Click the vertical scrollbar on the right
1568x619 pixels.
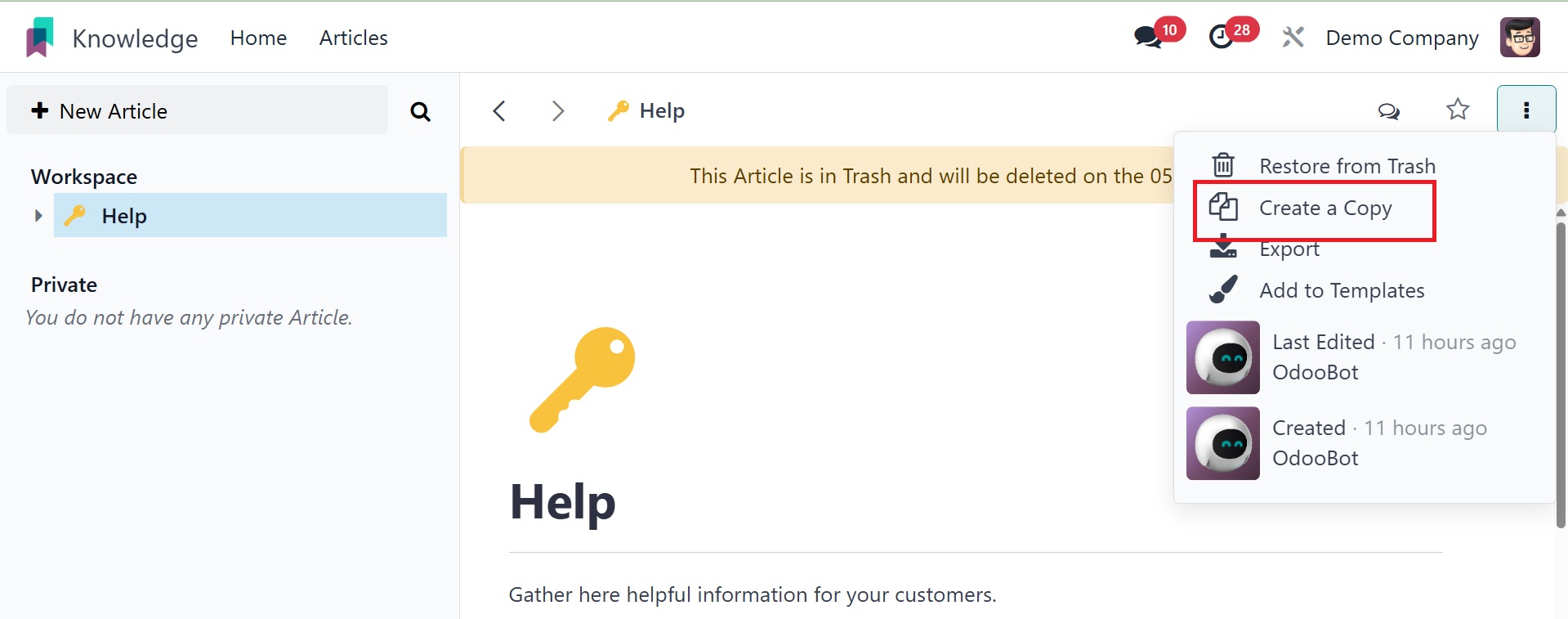1561,375
